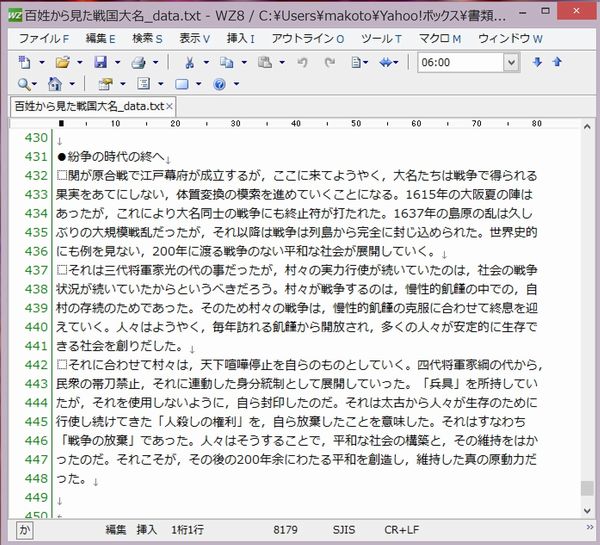The width and height of the screenshot is (600, 545).
Task: Expand the Save dropdown arrow
Action: 117,62
